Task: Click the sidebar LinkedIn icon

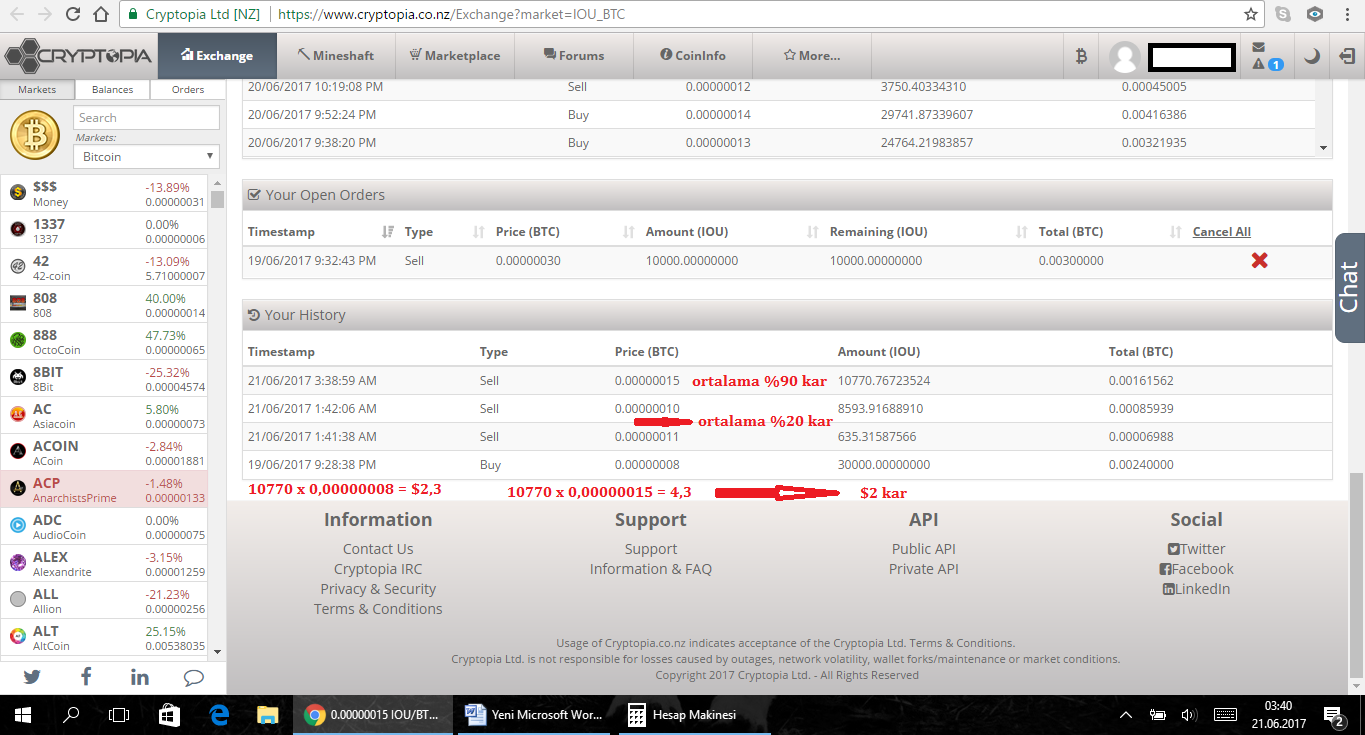Action: click(140, 677)
